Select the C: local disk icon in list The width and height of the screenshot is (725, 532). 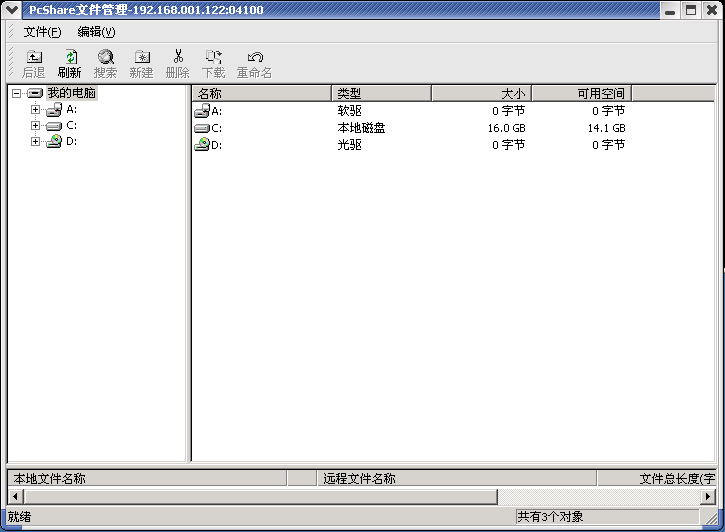(x=202, y=128)
